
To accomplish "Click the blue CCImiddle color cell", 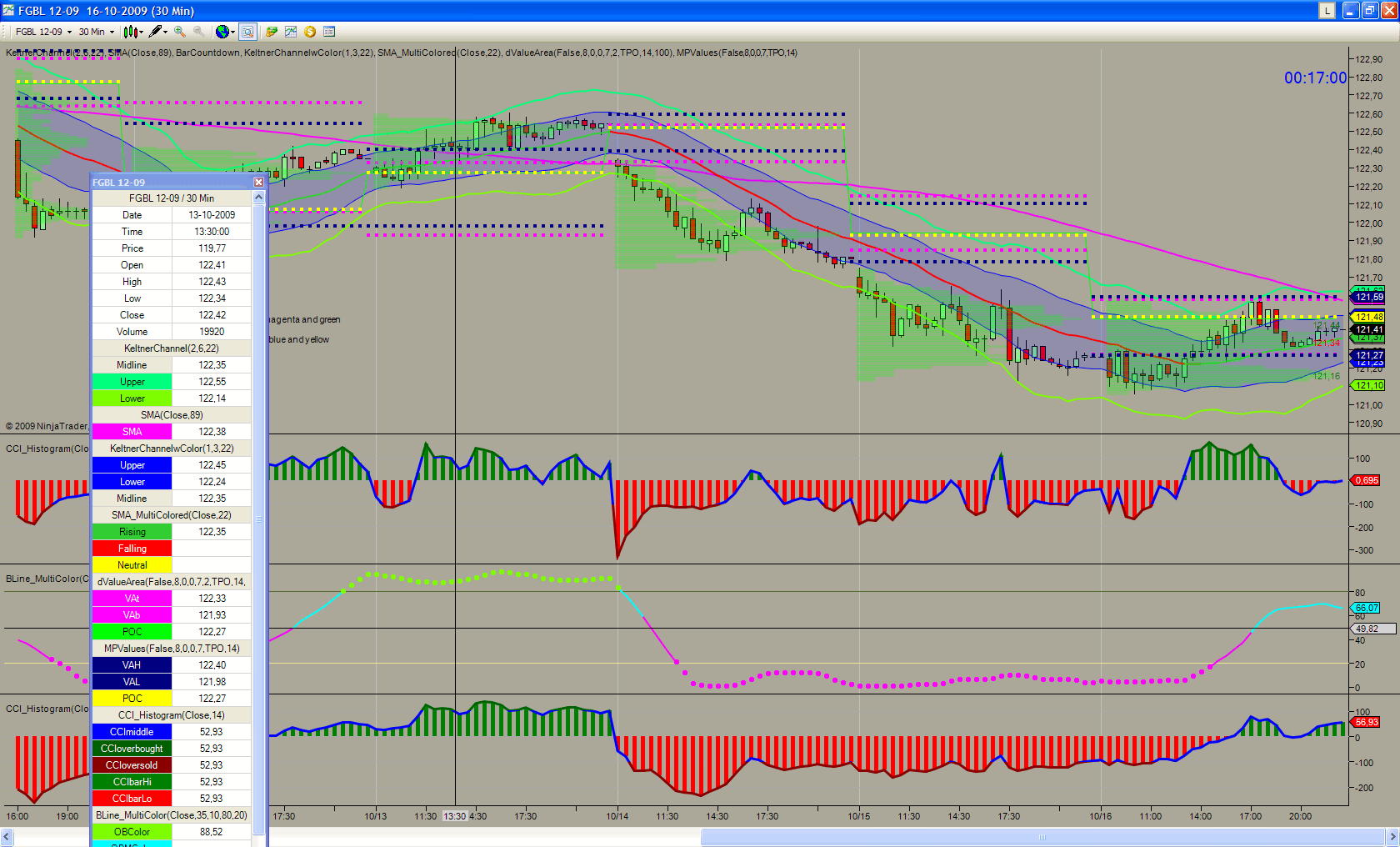I will [132, 732].
